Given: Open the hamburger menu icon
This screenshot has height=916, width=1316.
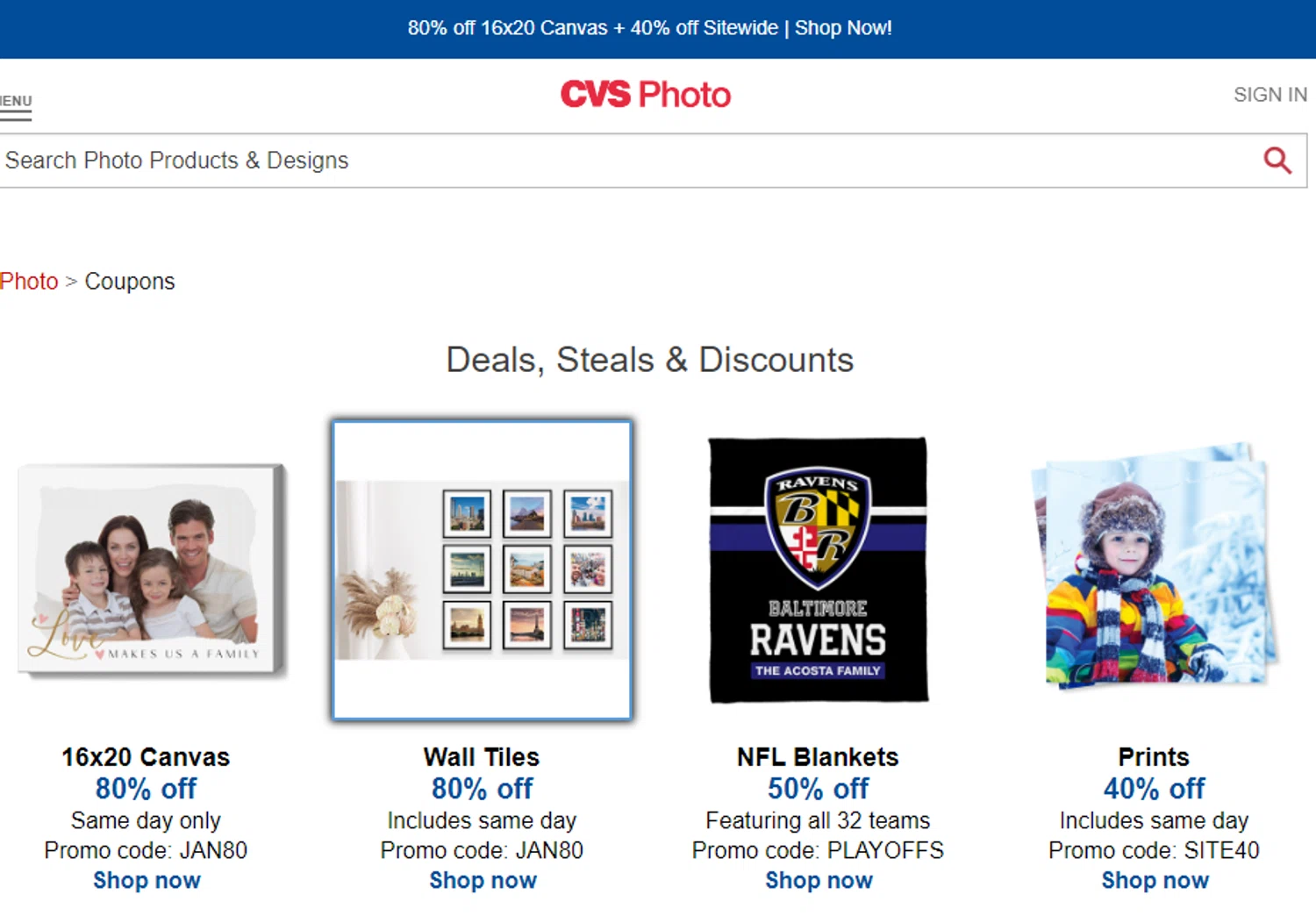Looking at the screenshot, I should point(16,114).
